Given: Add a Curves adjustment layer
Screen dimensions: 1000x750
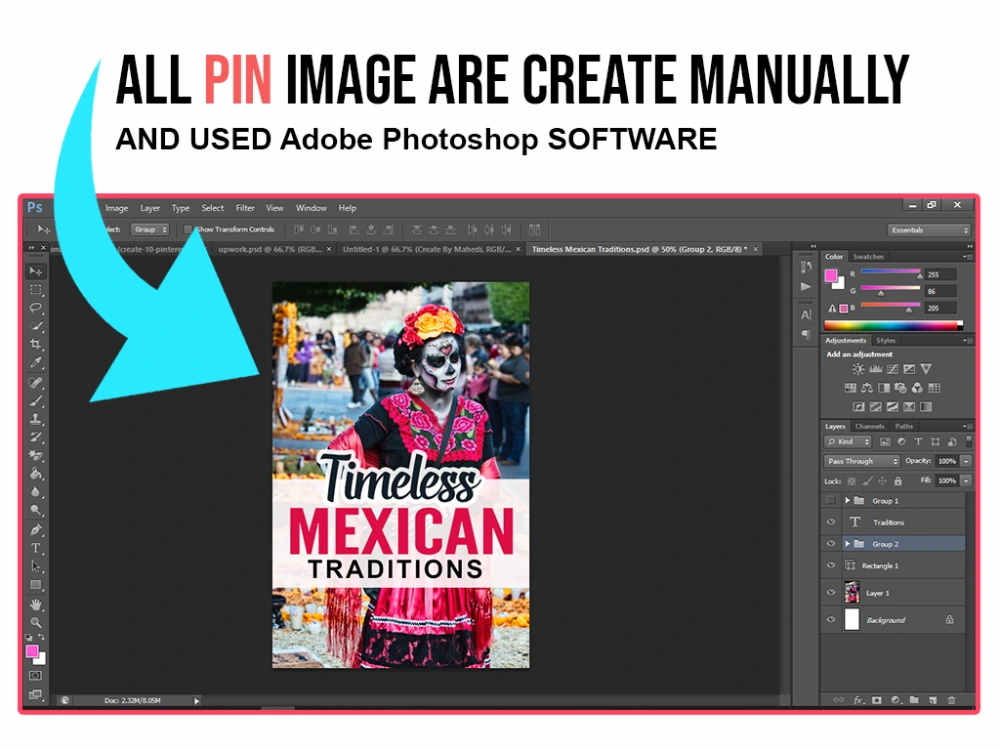Looking at the screenshot, I should pyautogui.click(x=893, y=370).
